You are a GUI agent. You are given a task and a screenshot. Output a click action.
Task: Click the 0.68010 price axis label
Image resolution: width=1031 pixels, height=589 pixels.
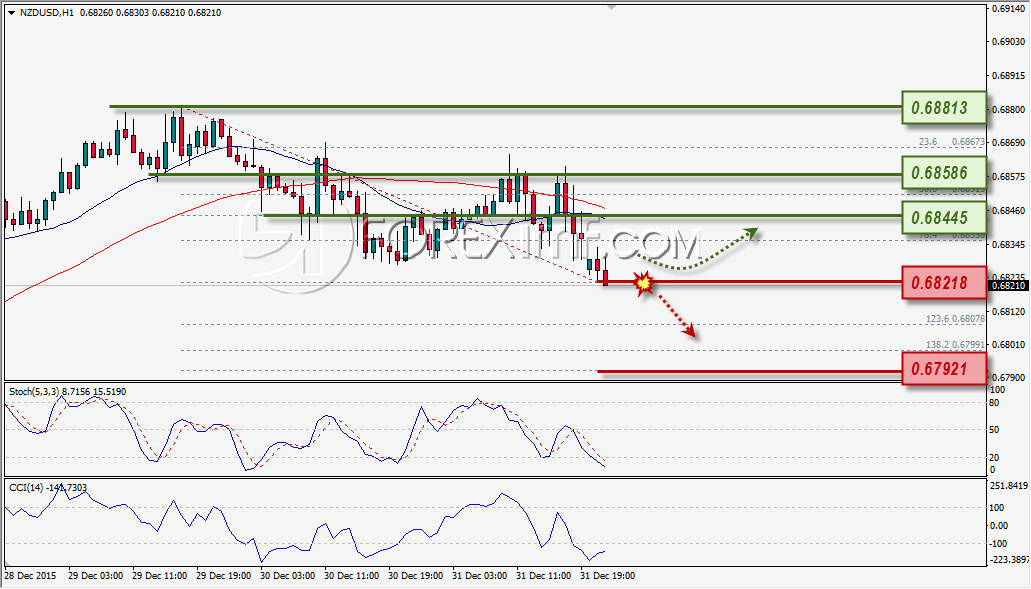[x=1009, y=344]
